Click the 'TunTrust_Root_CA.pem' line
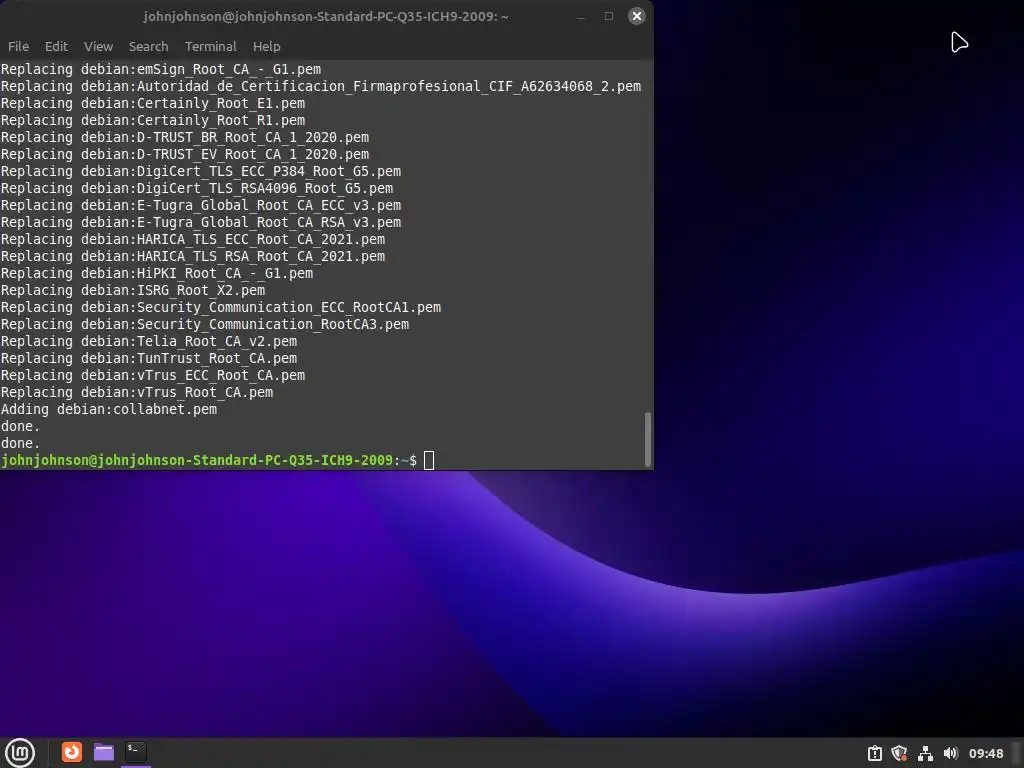This screenshot has height=768, width=1024. pyautogui.click(x=149, y=359)
